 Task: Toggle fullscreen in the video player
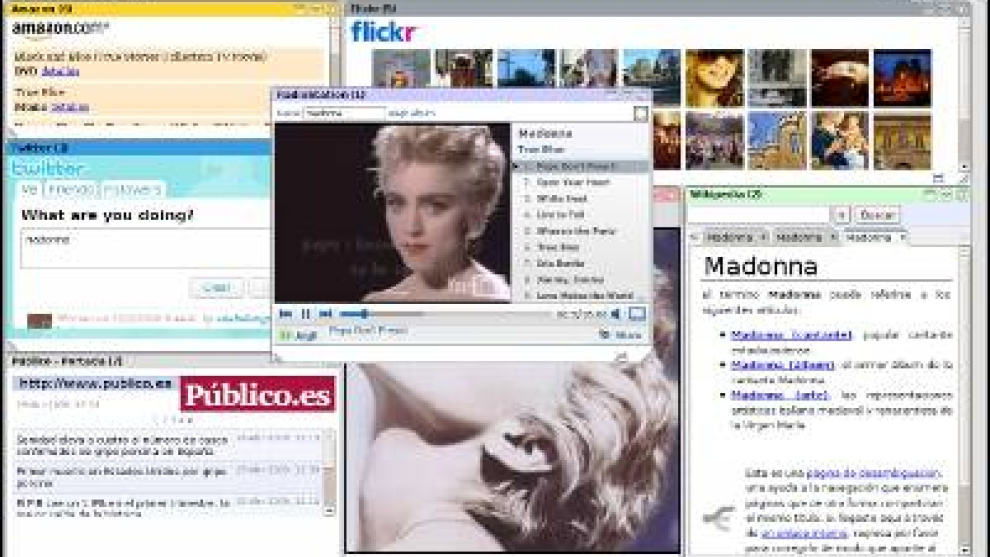point(637,314)
